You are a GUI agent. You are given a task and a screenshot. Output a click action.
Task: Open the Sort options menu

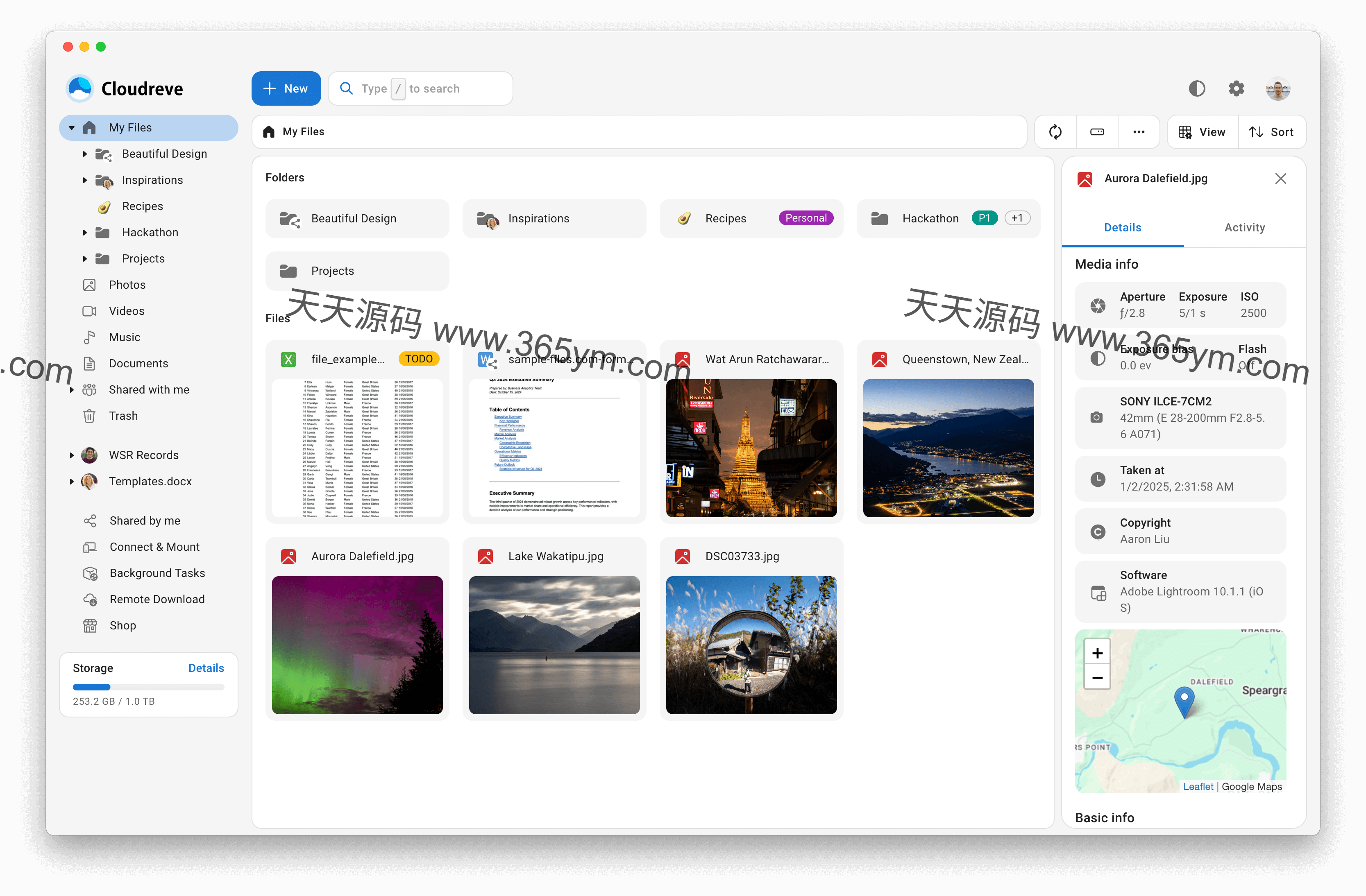point(1271,132)
